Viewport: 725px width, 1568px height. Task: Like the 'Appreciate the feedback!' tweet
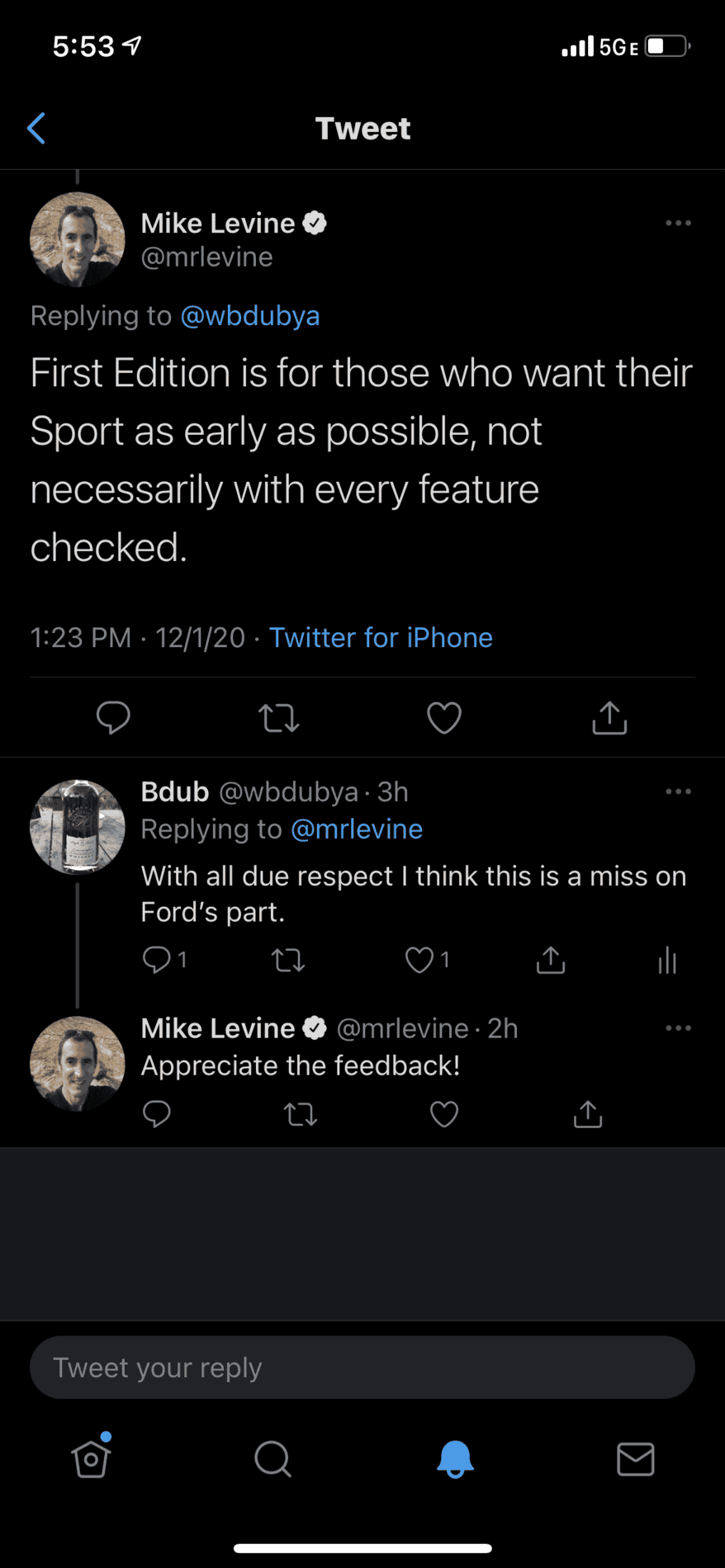tap(444, 1114)
